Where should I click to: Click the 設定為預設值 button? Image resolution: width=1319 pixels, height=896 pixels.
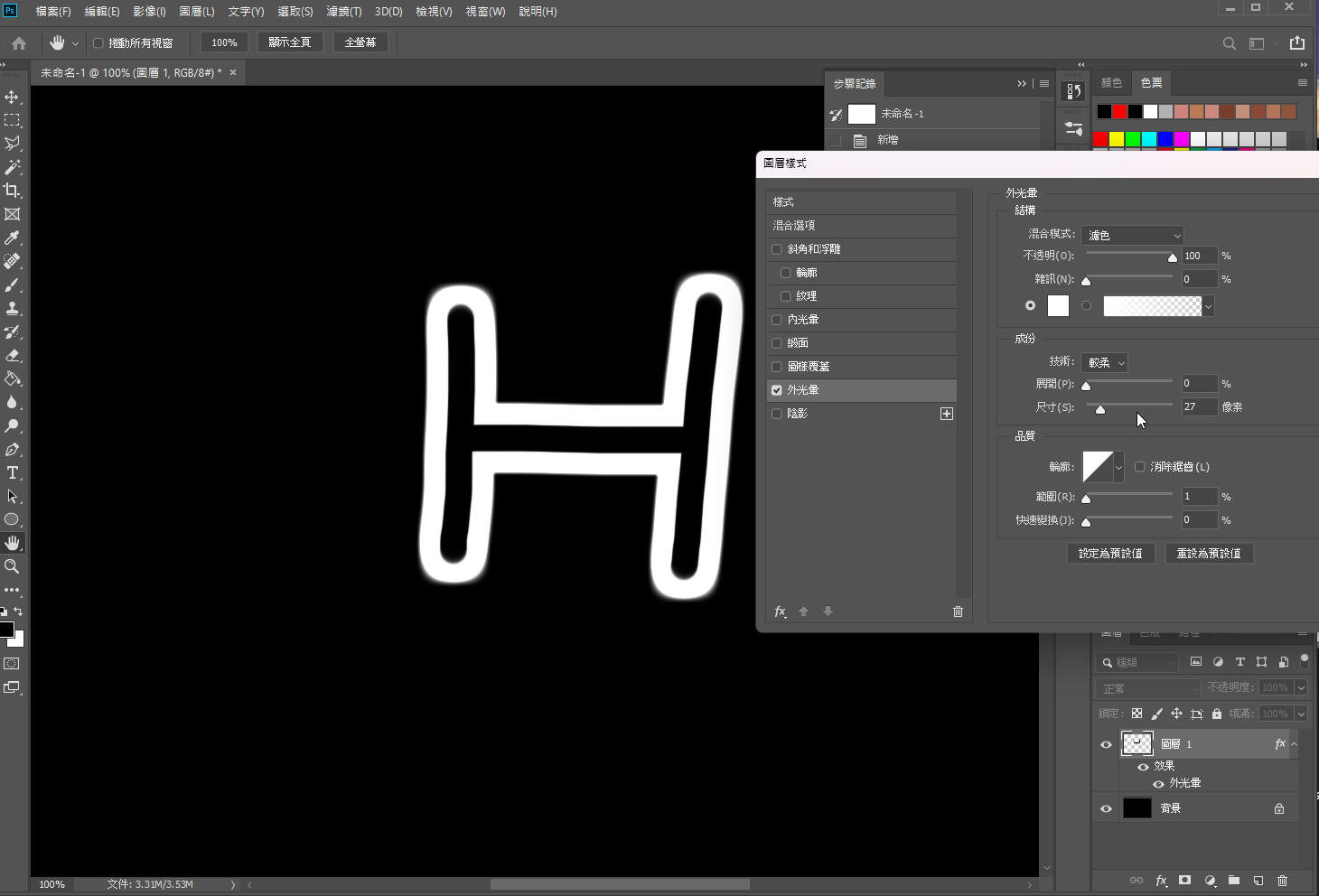point(1110,553)
